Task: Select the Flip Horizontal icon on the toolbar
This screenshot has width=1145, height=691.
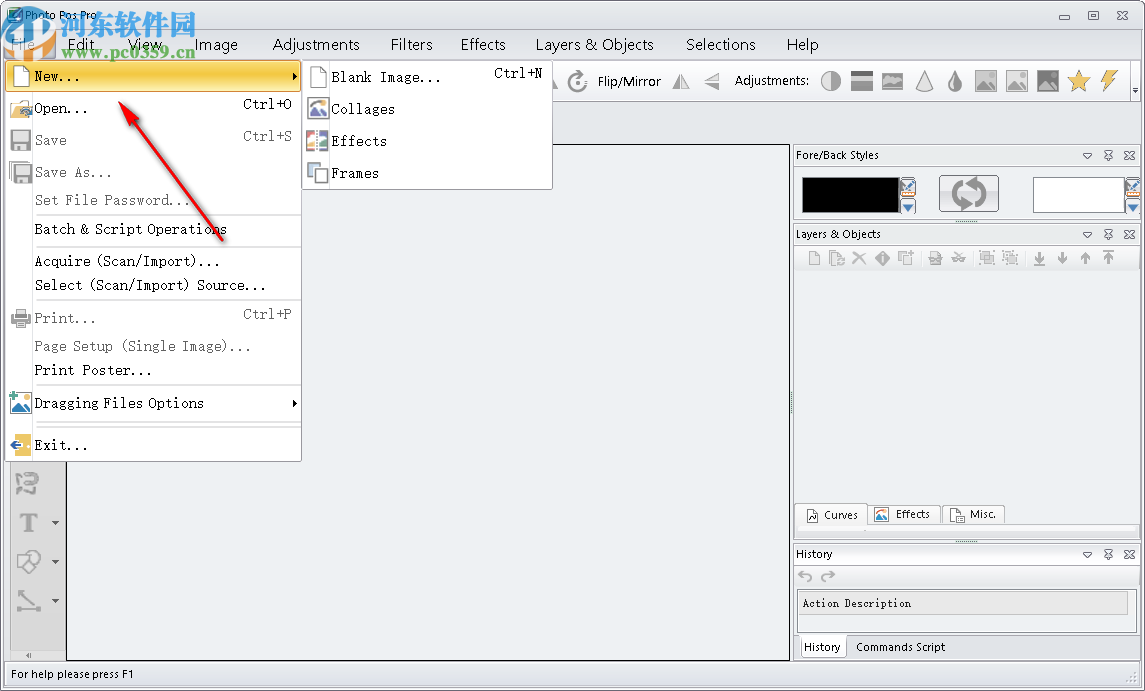Action: [679, 81]
